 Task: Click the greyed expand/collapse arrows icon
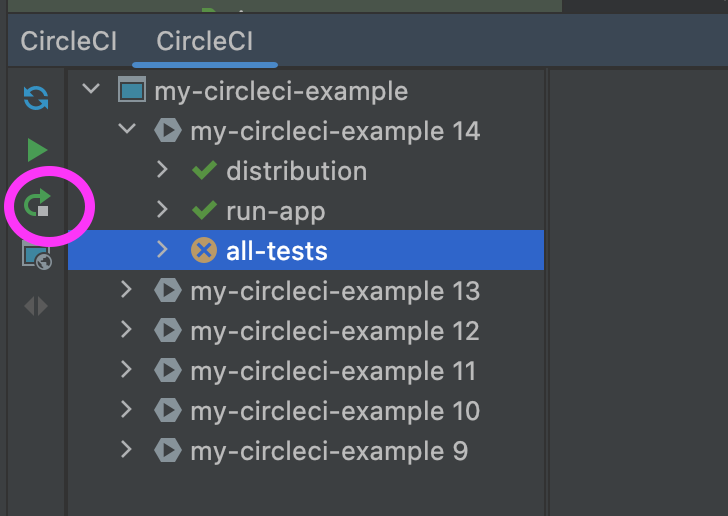pos(36,306)
